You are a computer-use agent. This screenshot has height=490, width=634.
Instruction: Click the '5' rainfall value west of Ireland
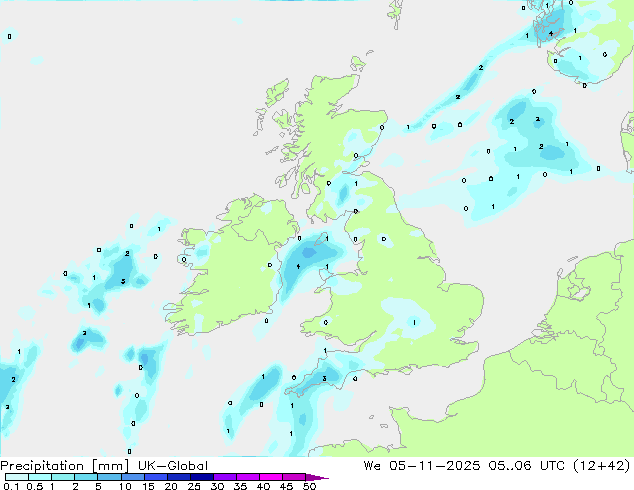click(123, 281)
